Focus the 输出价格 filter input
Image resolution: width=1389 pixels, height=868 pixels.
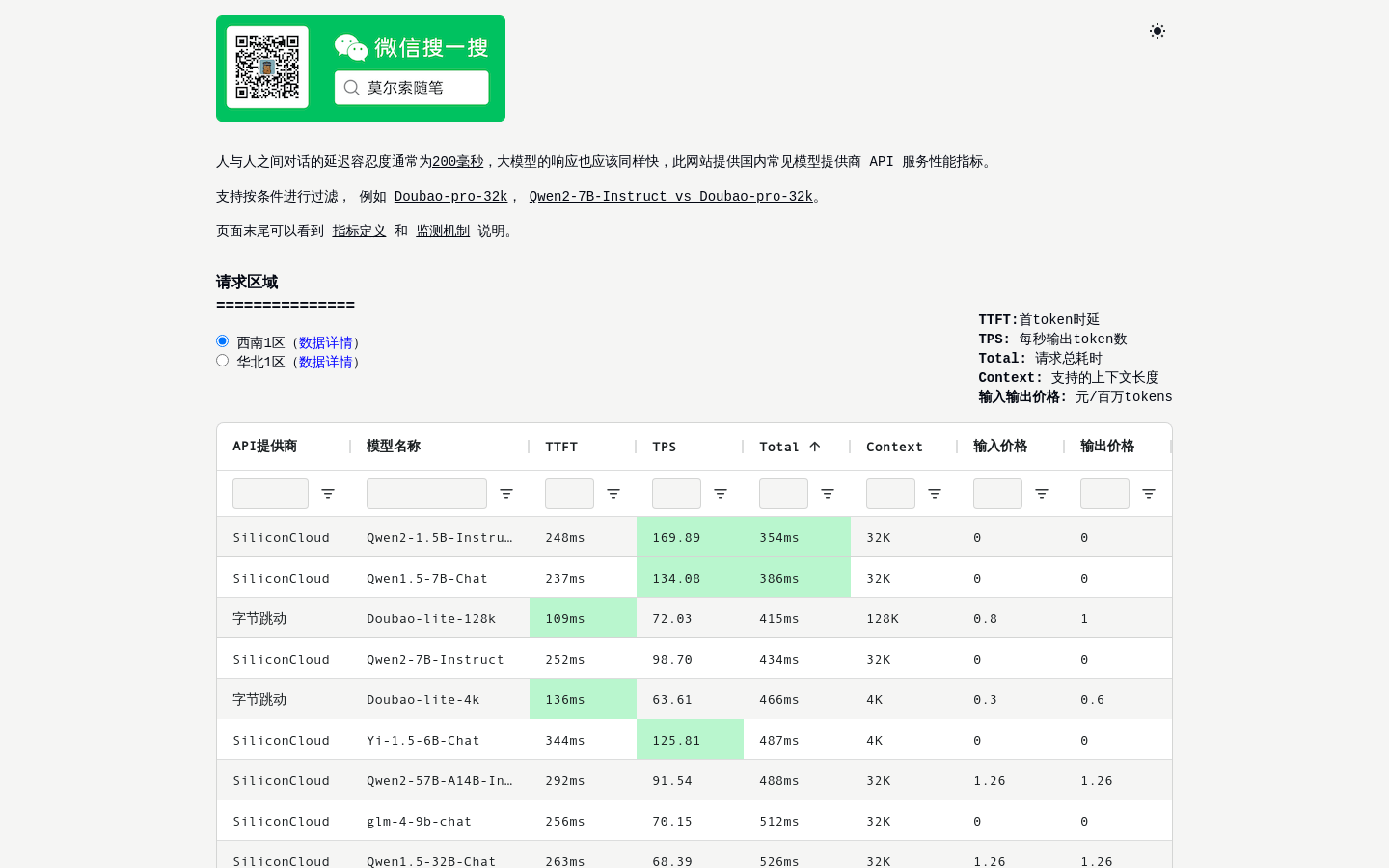point(1104,494)
